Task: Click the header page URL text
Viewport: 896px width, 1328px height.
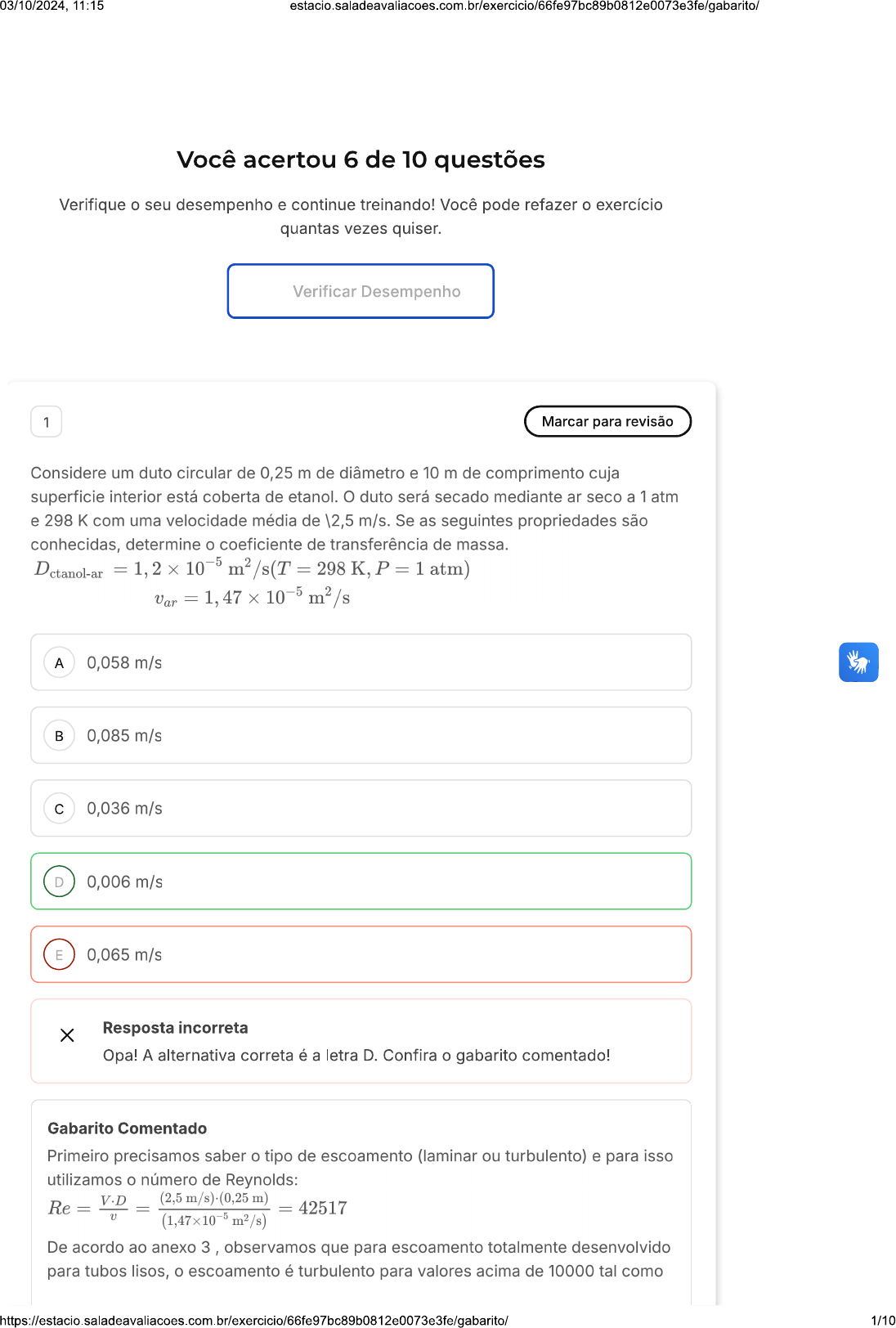Action: click(x=524, y=6)
